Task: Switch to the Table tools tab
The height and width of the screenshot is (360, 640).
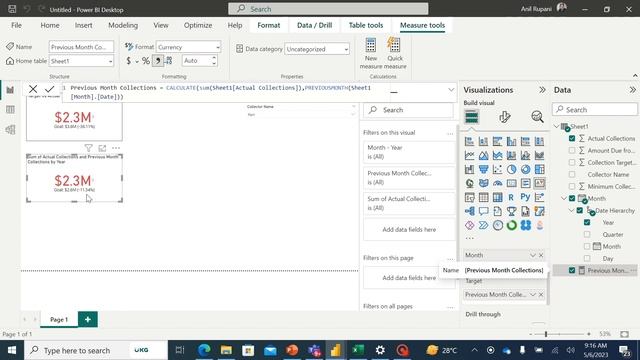Action: pos(366,25)
